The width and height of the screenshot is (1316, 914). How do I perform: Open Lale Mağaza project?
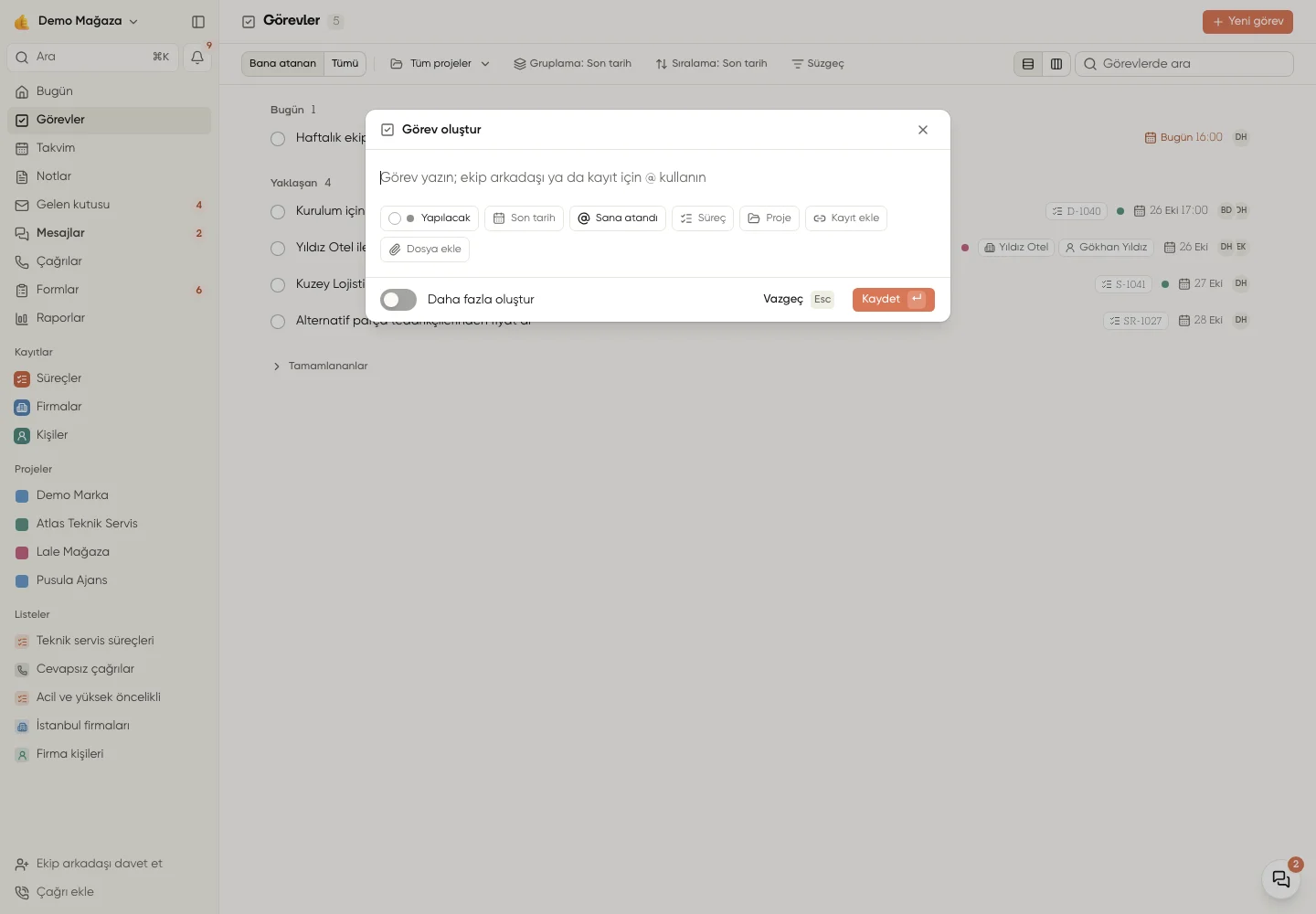(110, 552)
